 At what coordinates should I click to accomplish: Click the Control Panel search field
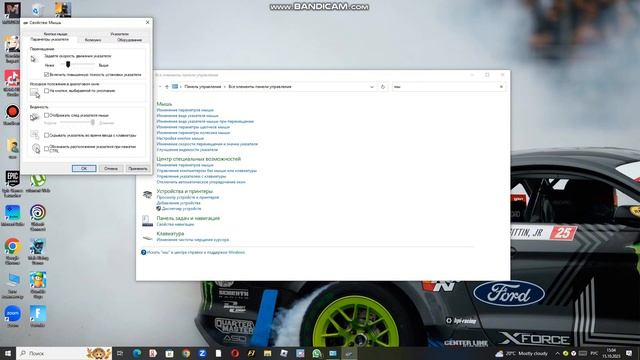pos(445,87)
